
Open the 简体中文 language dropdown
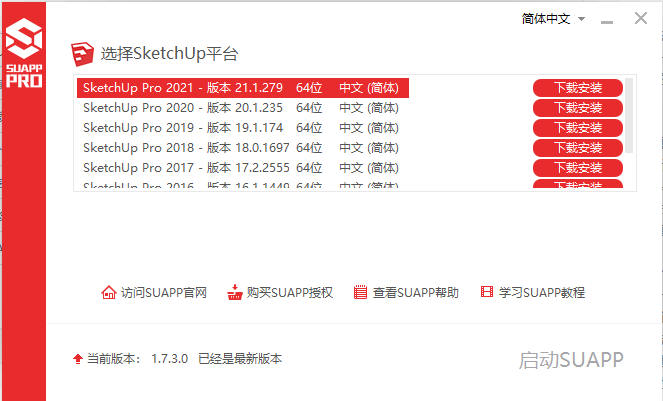tap(548, 19)
